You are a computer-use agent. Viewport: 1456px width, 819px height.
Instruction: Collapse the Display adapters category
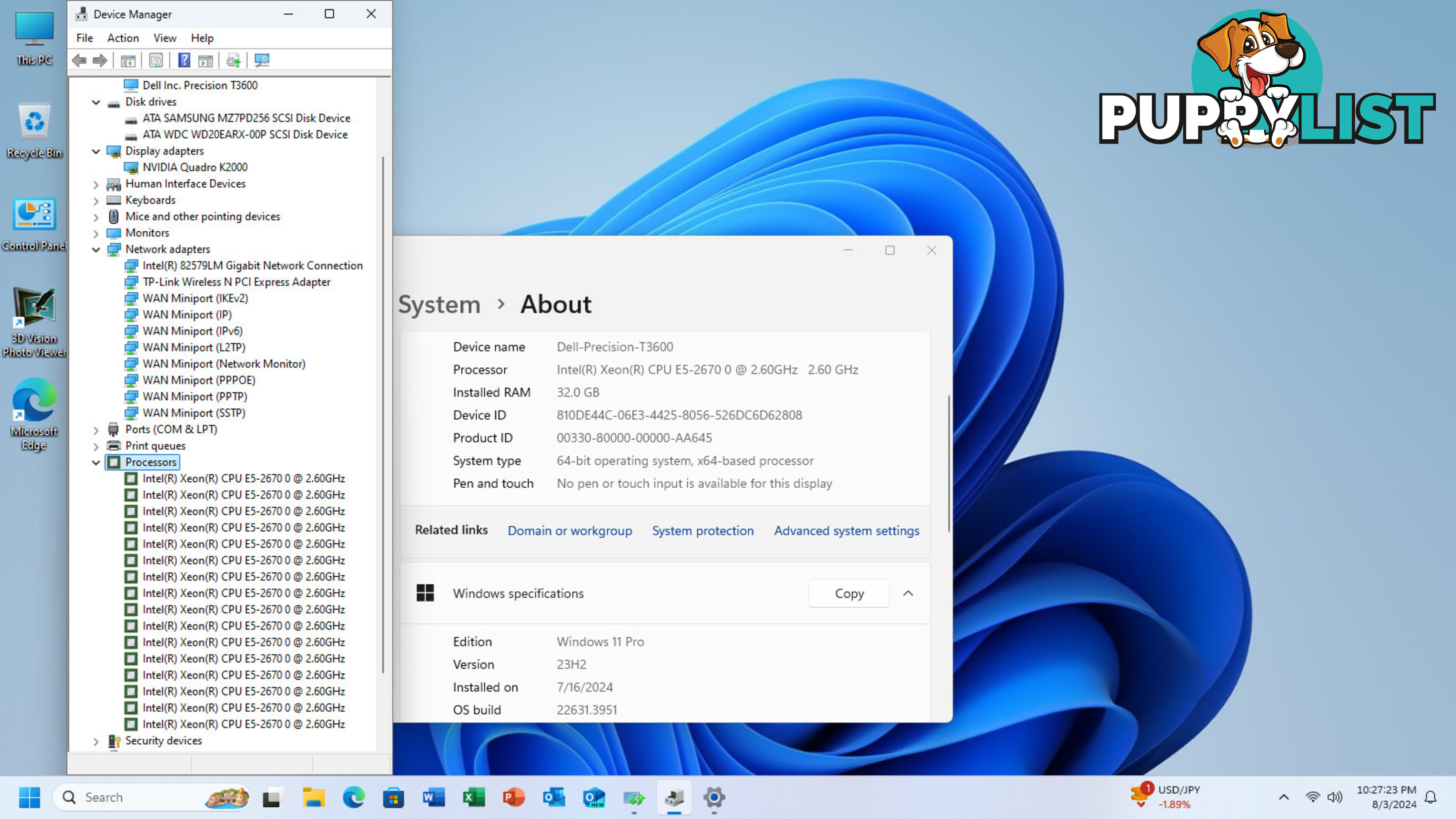[96, 152]
